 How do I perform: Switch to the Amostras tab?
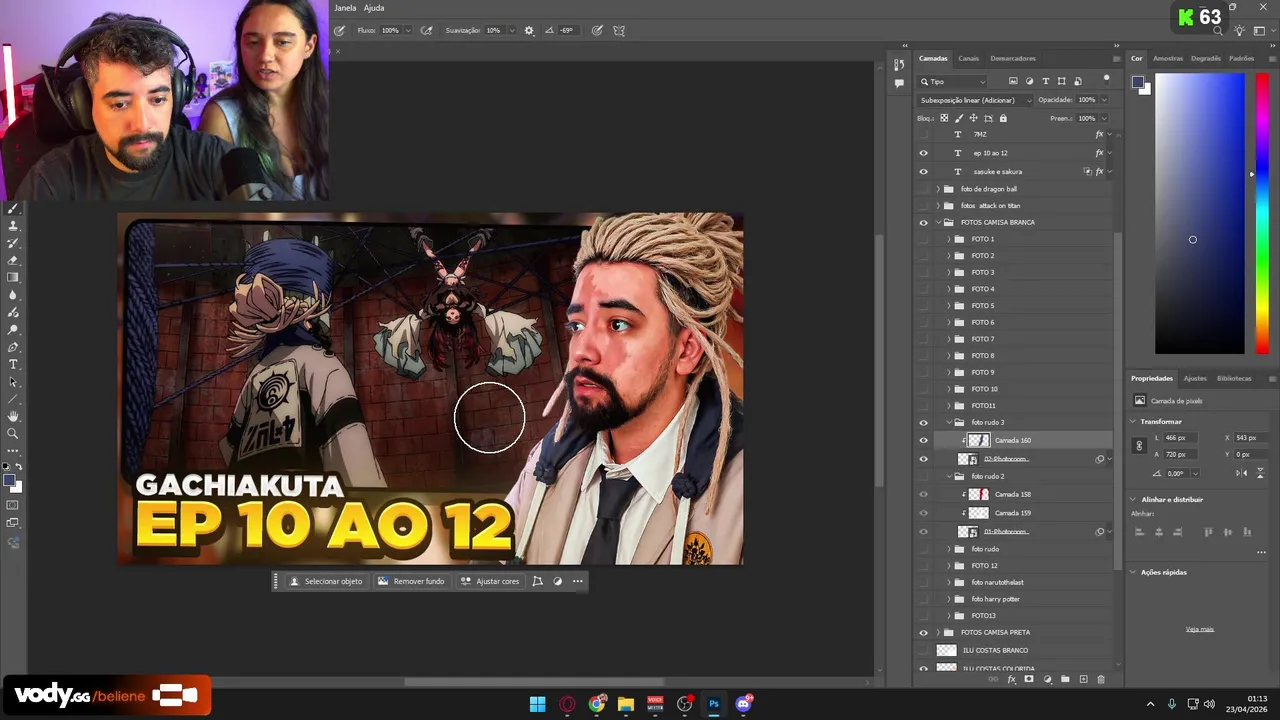pyautogui.click(x=1168, y=58)
